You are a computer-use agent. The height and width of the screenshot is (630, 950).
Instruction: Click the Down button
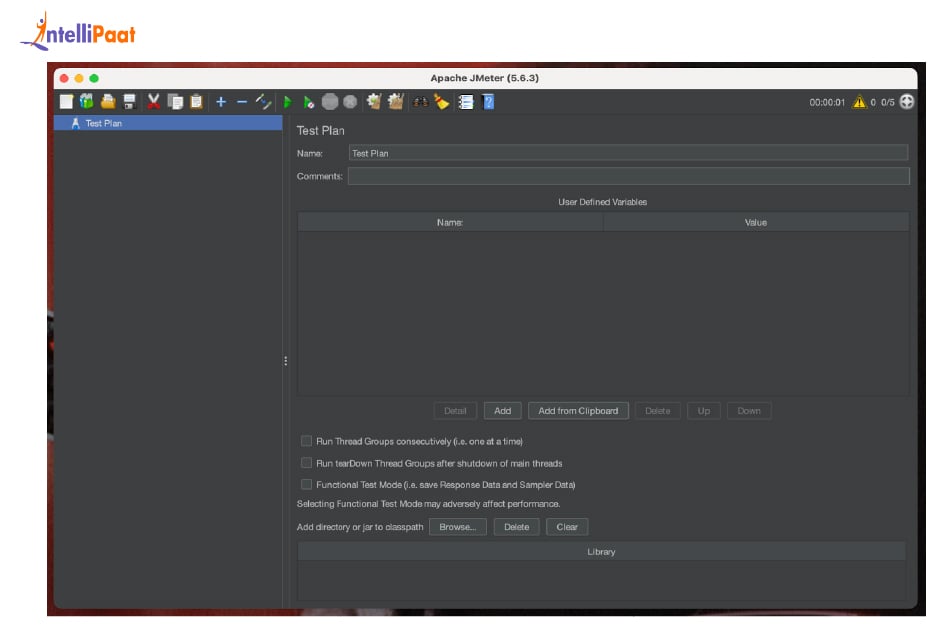(x=749, y=411)
